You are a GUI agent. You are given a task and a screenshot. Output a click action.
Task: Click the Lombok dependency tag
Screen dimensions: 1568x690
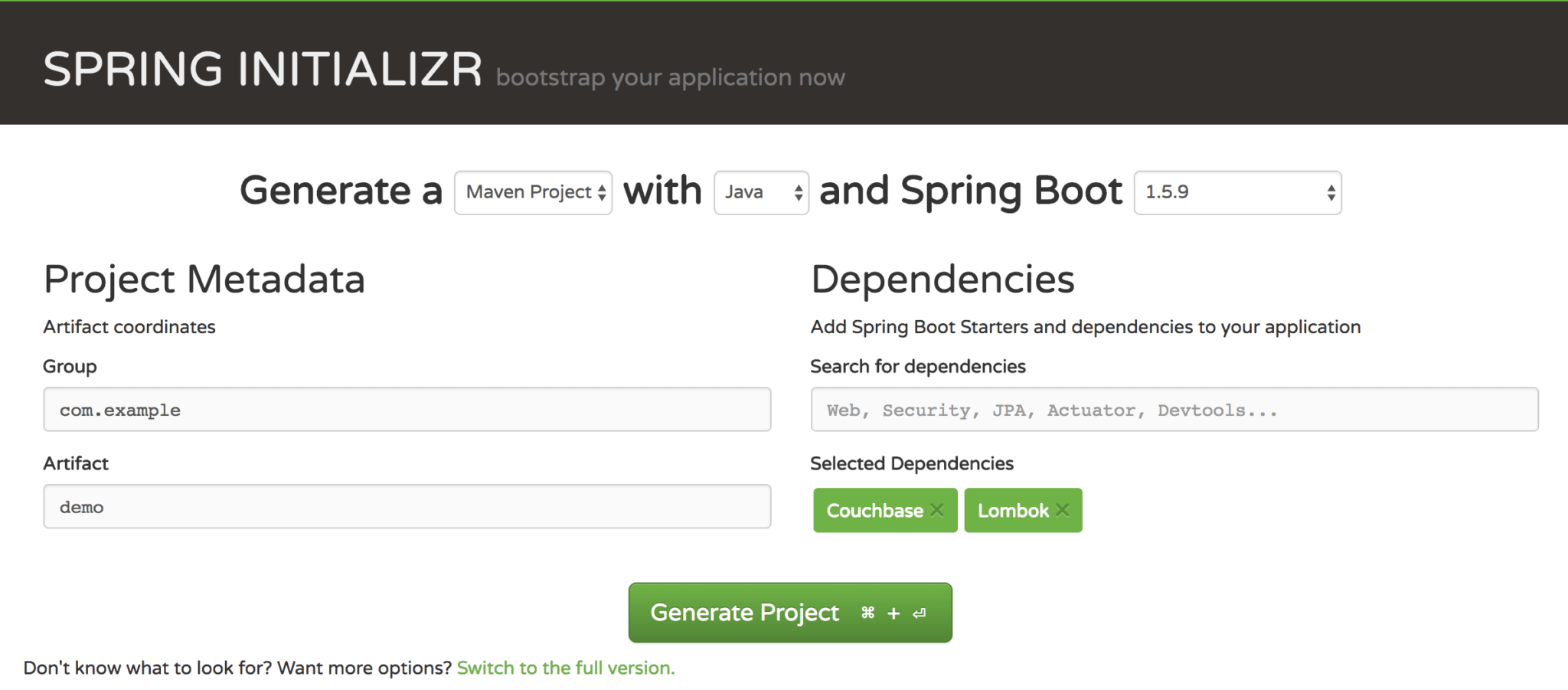click(1013, 510)
